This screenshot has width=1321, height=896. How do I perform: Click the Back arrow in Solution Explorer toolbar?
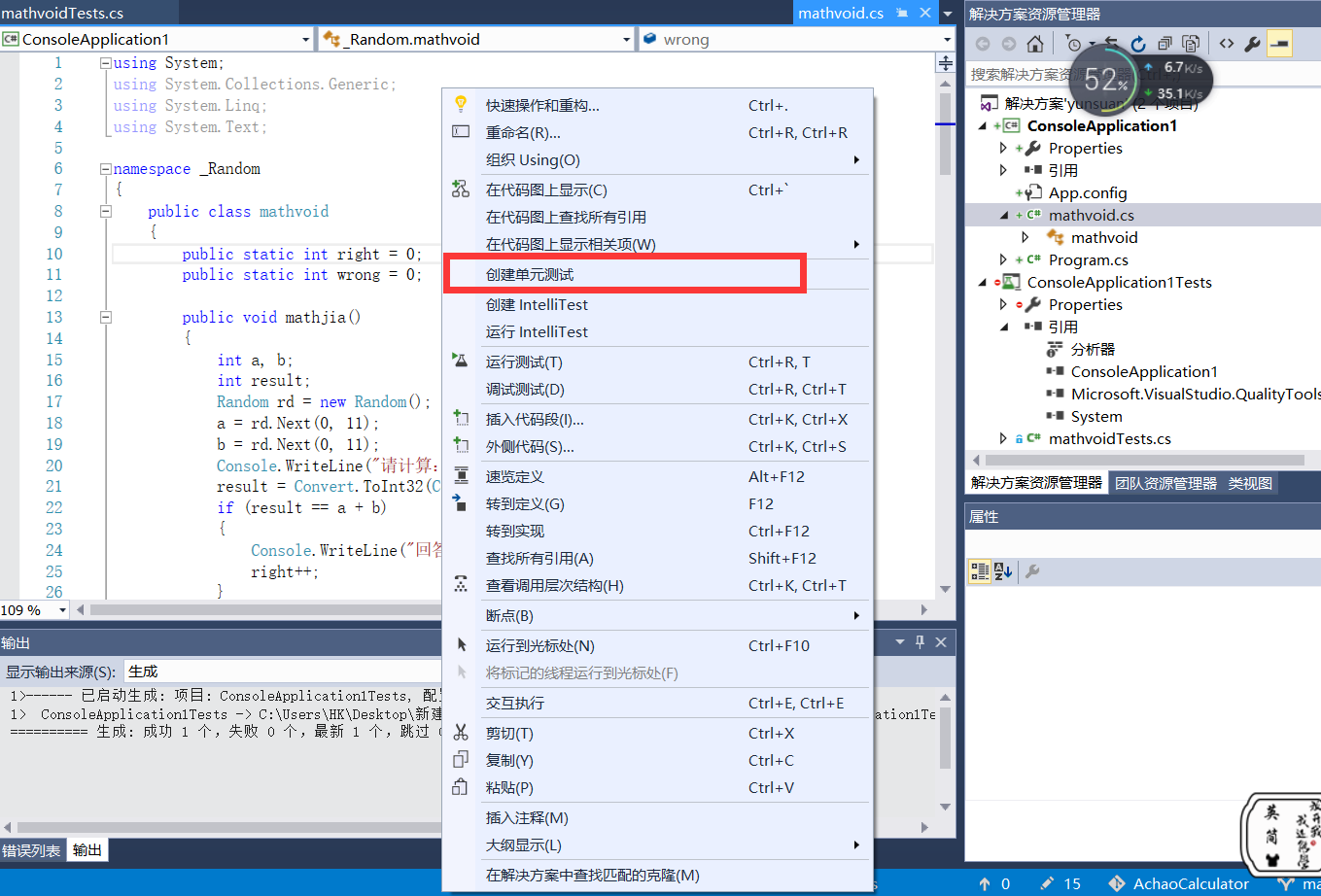983,44
